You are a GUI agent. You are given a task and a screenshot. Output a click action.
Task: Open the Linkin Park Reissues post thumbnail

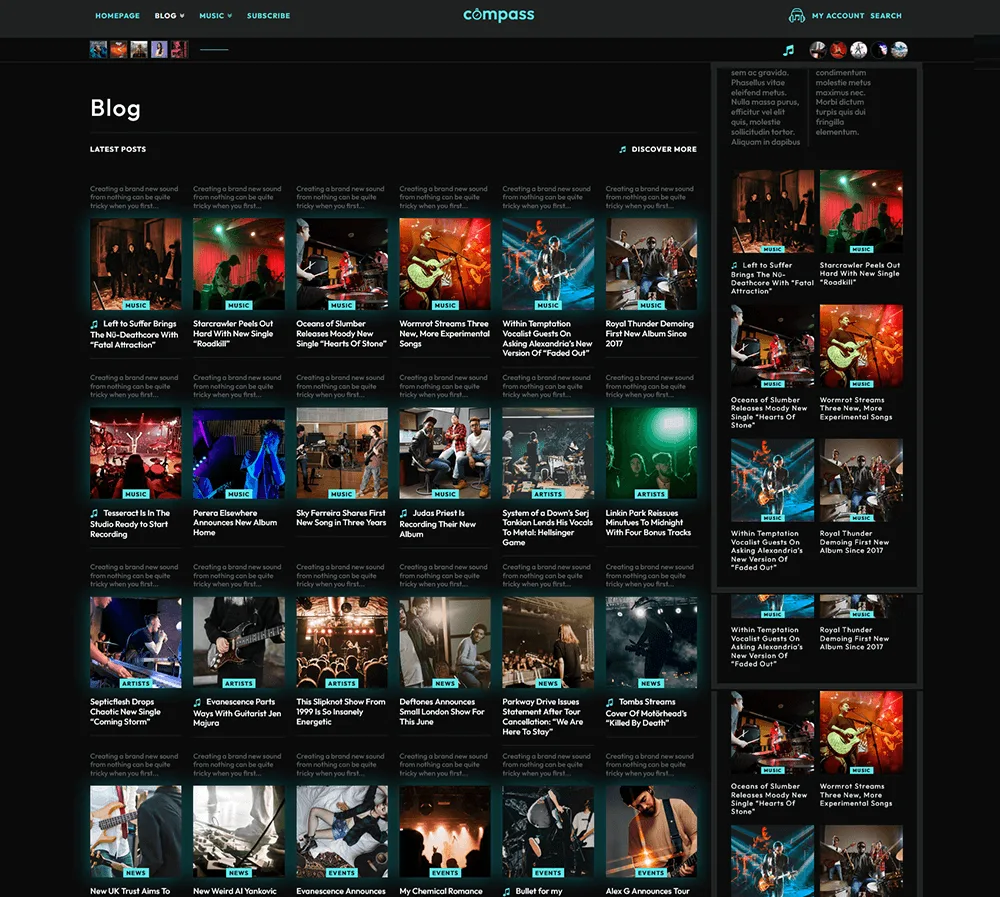651,453
